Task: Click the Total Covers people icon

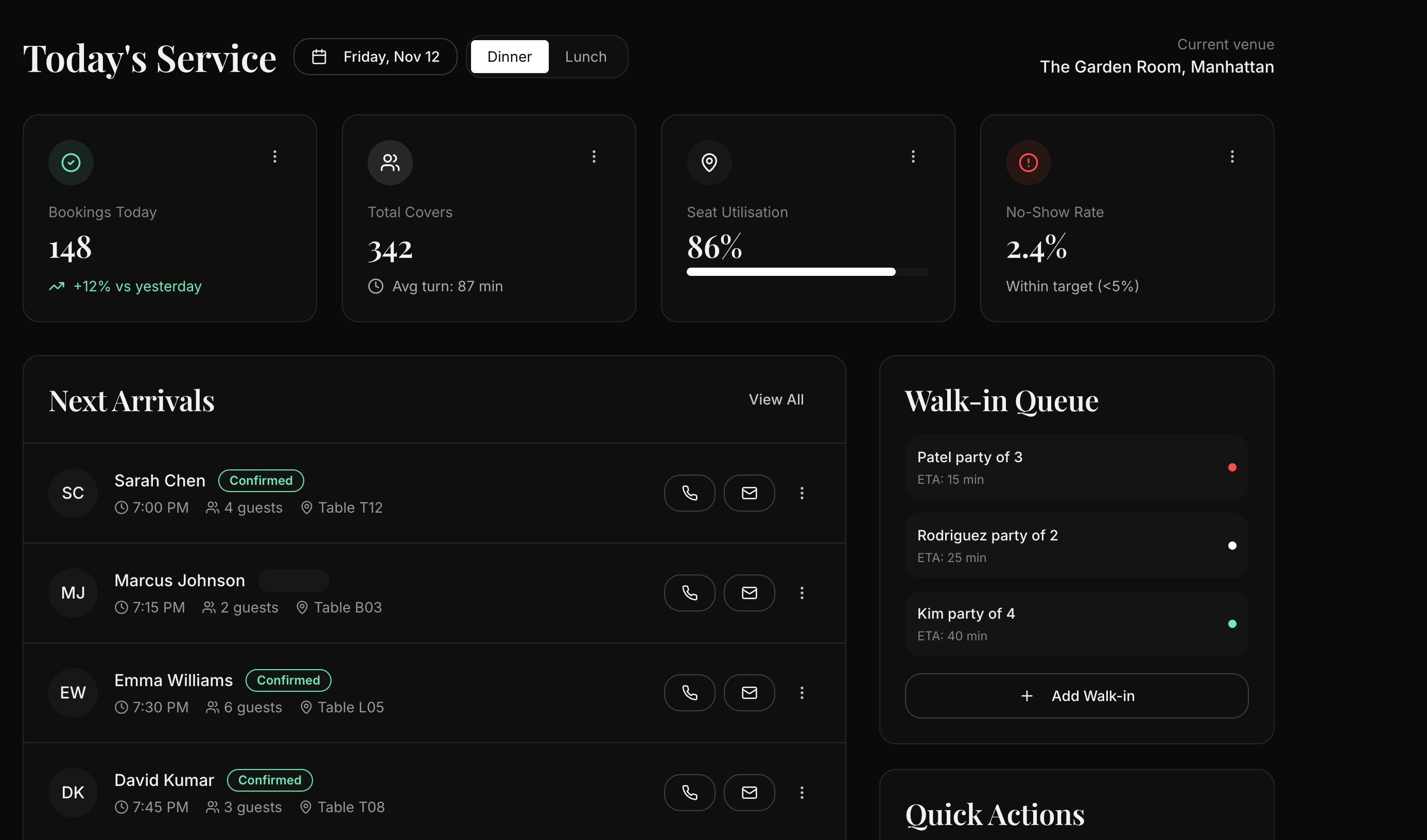Action: point(390,163)
